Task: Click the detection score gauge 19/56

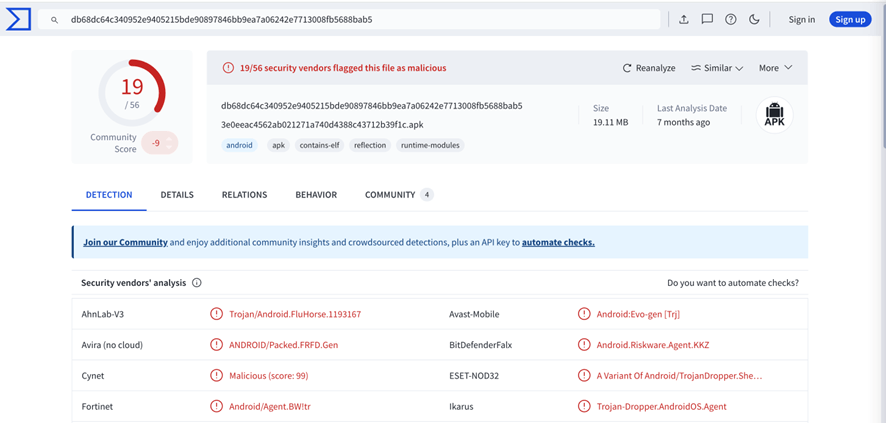Action: tap(132, 93)
